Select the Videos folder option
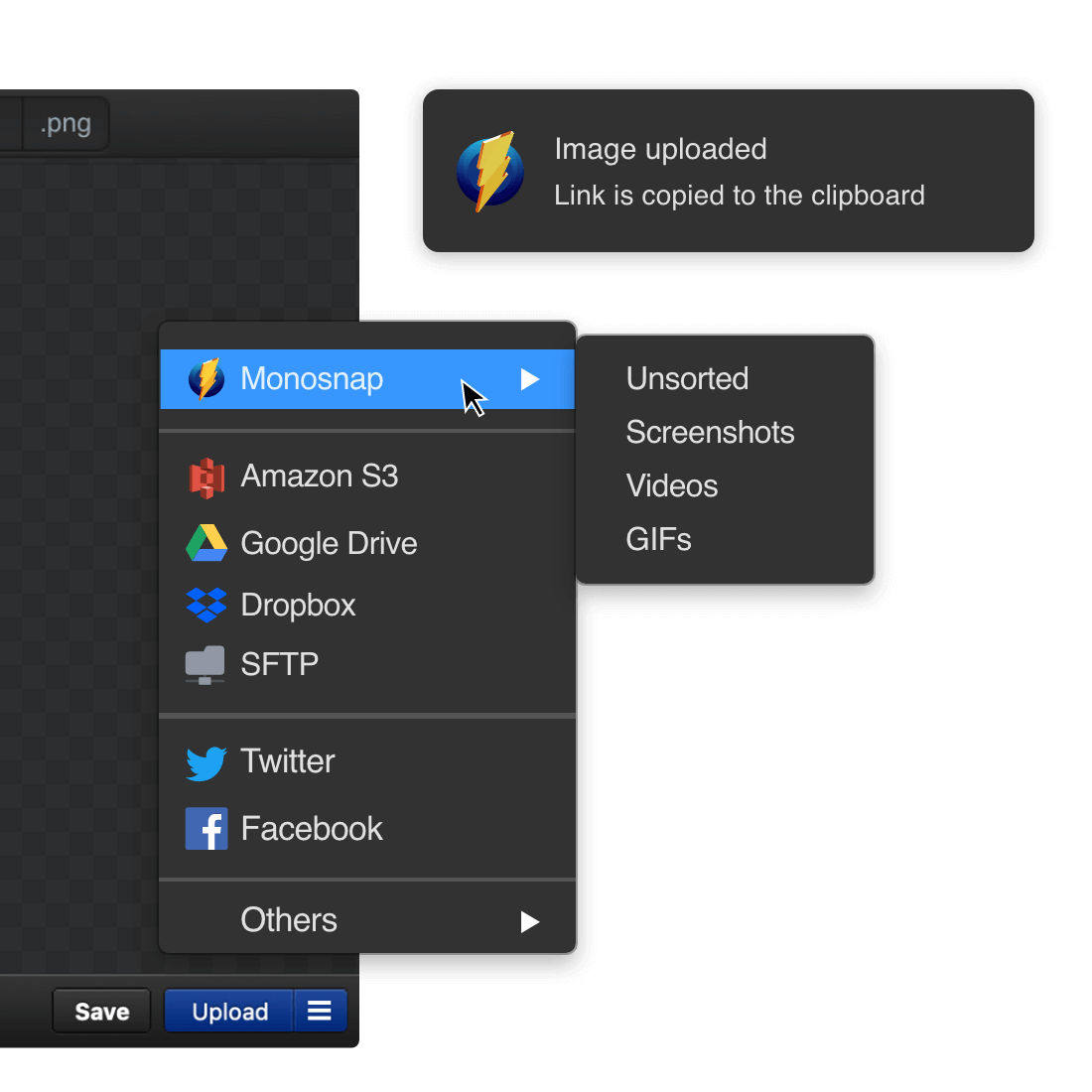 [672, 486]
